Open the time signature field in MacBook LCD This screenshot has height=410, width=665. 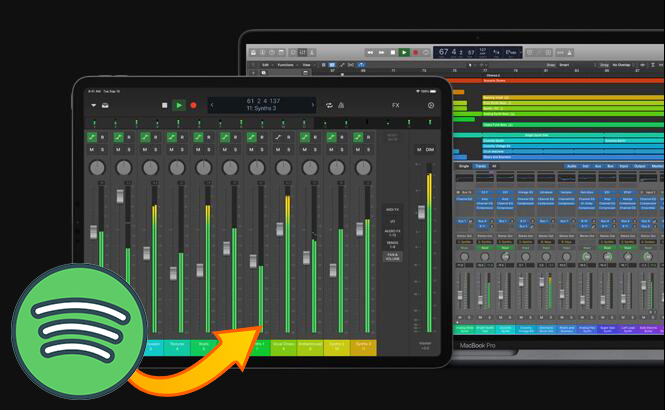(496, 52)
